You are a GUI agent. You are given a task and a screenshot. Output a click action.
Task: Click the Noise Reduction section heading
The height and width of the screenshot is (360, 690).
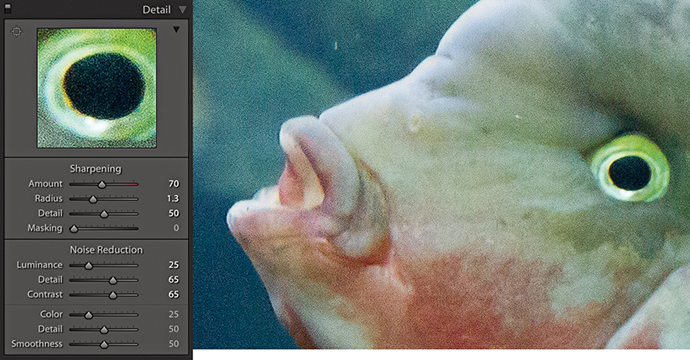coord(106,250)
